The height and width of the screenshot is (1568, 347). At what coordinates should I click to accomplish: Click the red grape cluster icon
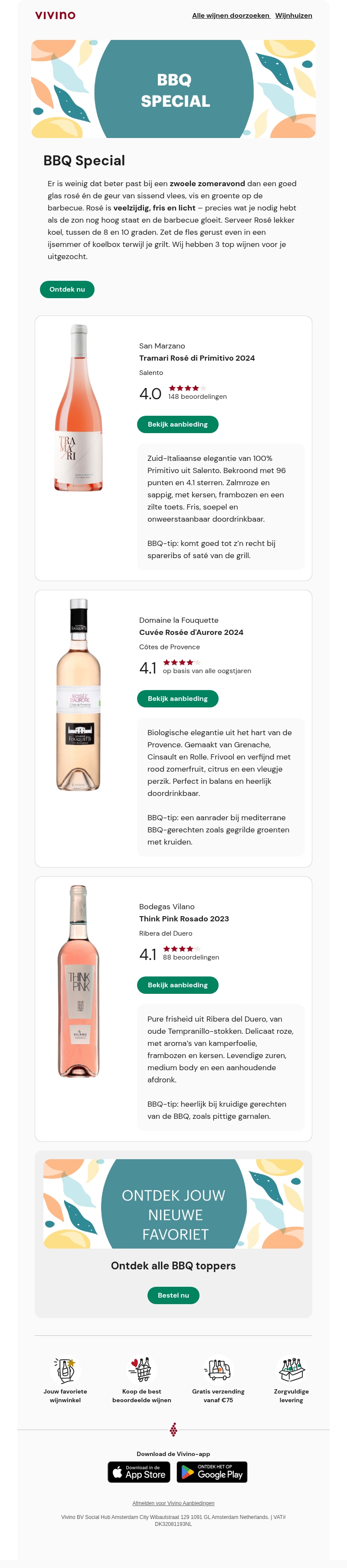(x=173, y=1429)
